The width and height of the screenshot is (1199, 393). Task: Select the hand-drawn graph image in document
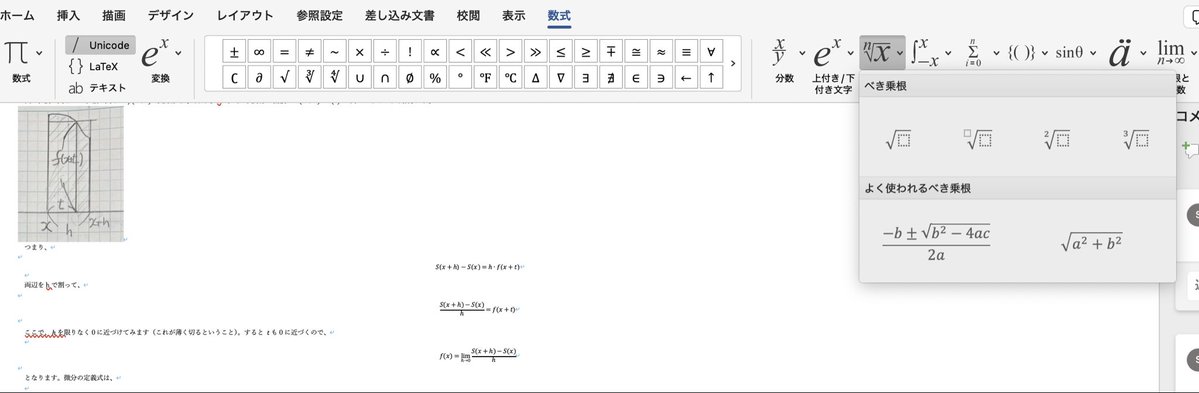70,174
